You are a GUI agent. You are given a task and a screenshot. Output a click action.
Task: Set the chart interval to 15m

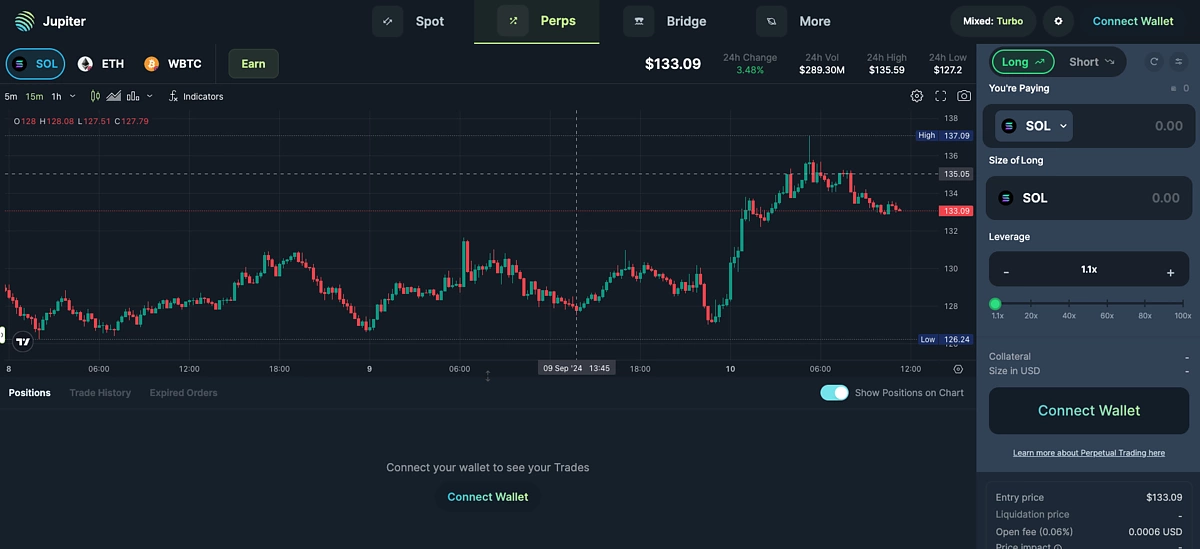[x=34, y=97]
